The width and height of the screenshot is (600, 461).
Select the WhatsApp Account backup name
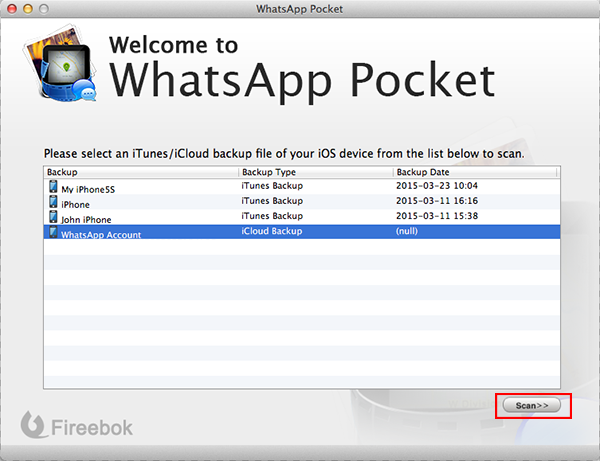point(101,235)
